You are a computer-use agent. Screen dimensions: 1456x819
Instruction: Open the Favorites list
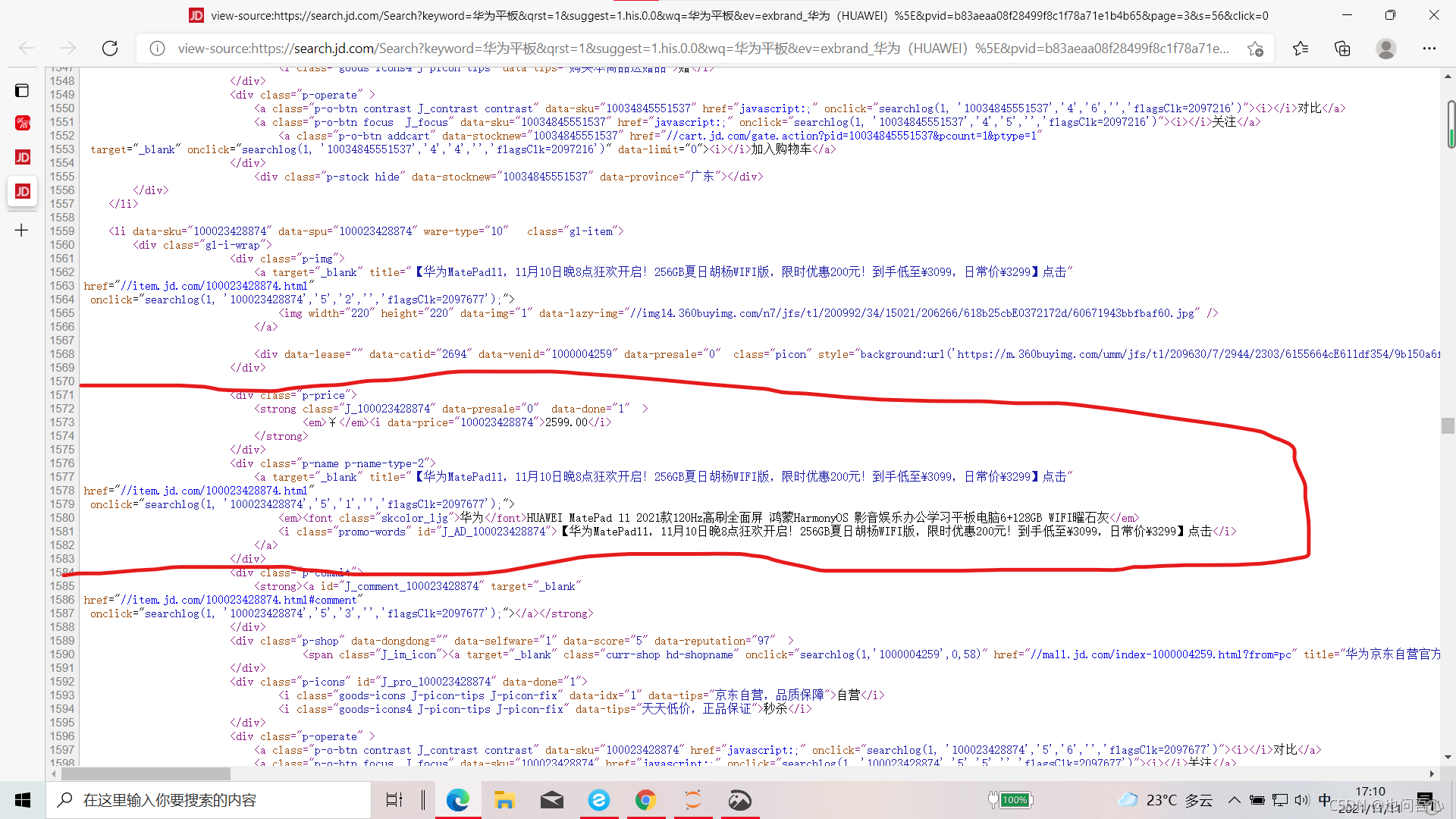pyautogui.click(x=1301, y=49)
